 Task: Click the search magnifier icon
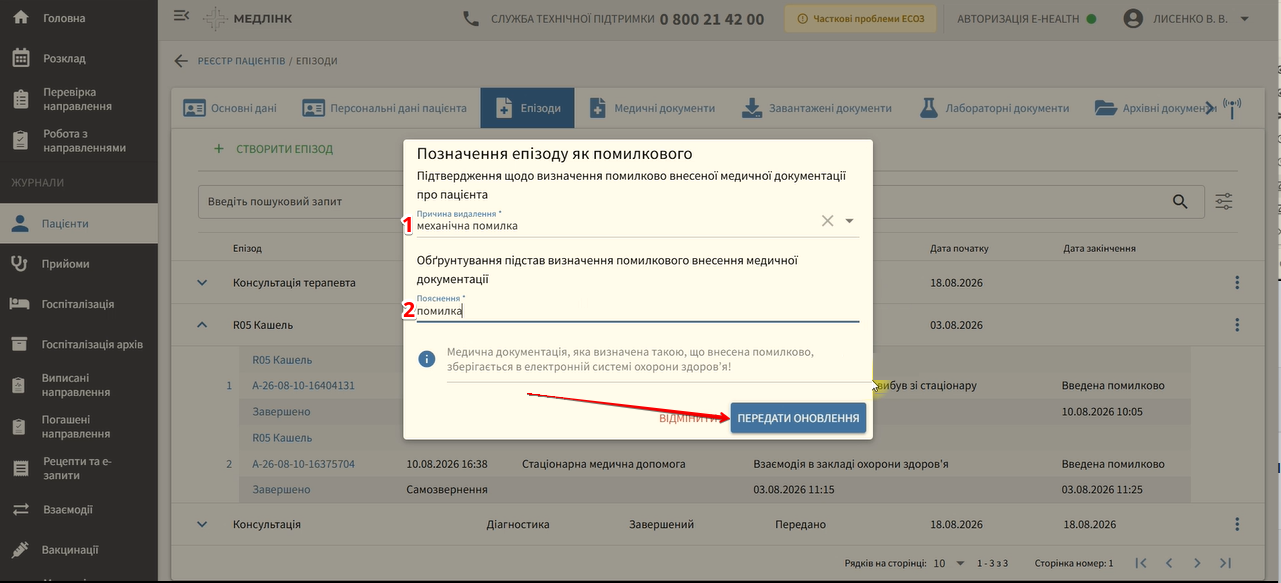tap(1182, 201)
